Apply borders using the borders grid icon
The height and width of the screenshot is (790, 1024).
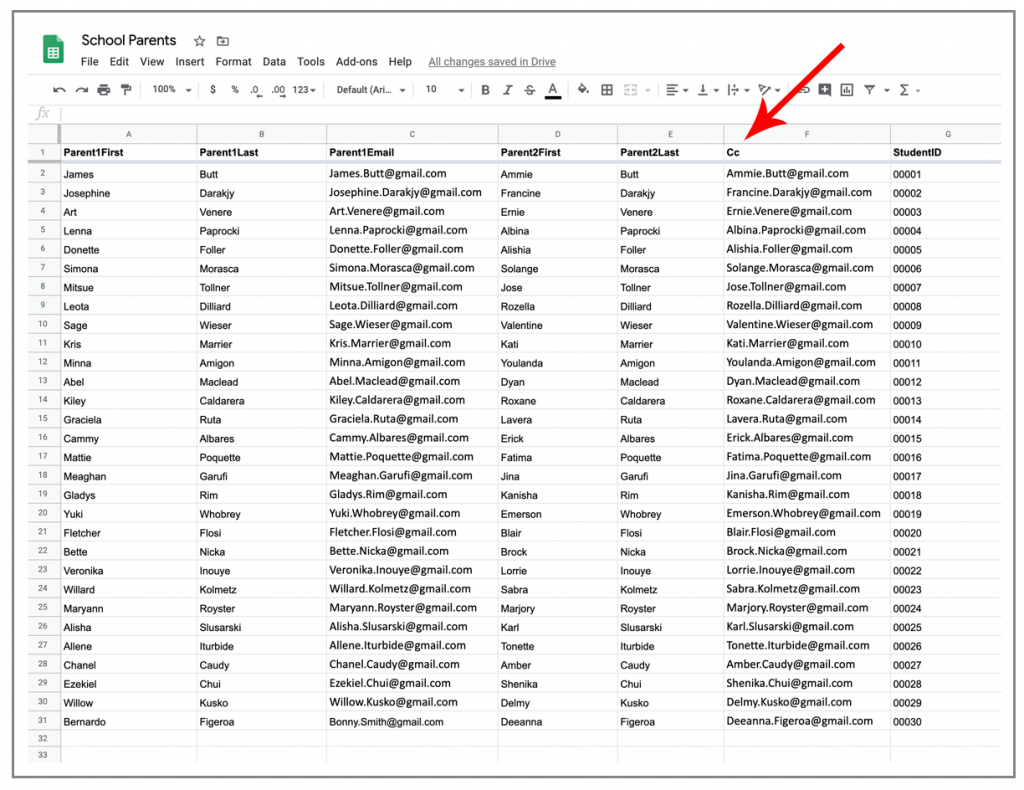click(605, 89)
